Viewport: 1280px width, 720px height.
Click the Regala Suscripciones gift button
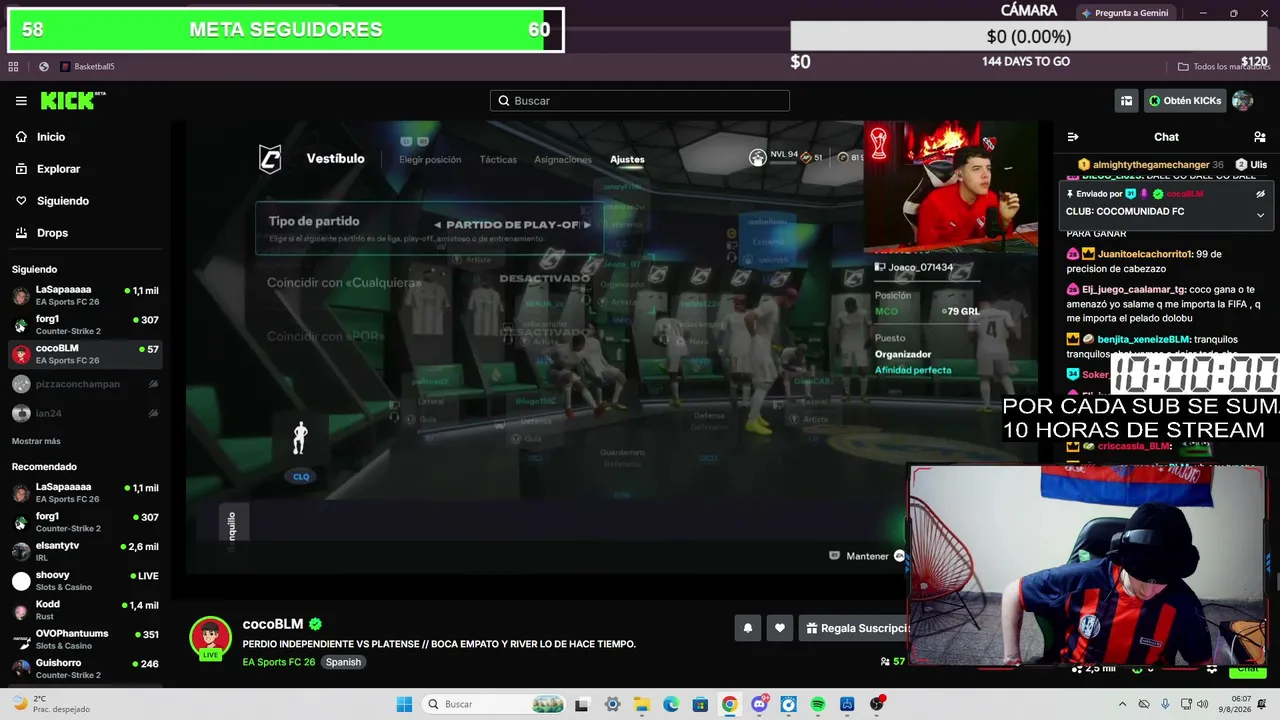pyautogui.click(x=855, y=628)
